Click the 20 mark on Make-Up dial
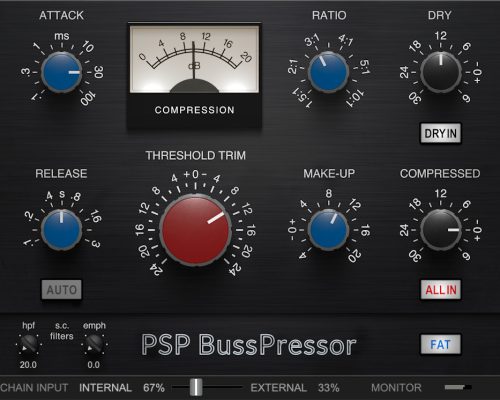Viewport: 500px width, 400px height. click(x=354, y=256)
